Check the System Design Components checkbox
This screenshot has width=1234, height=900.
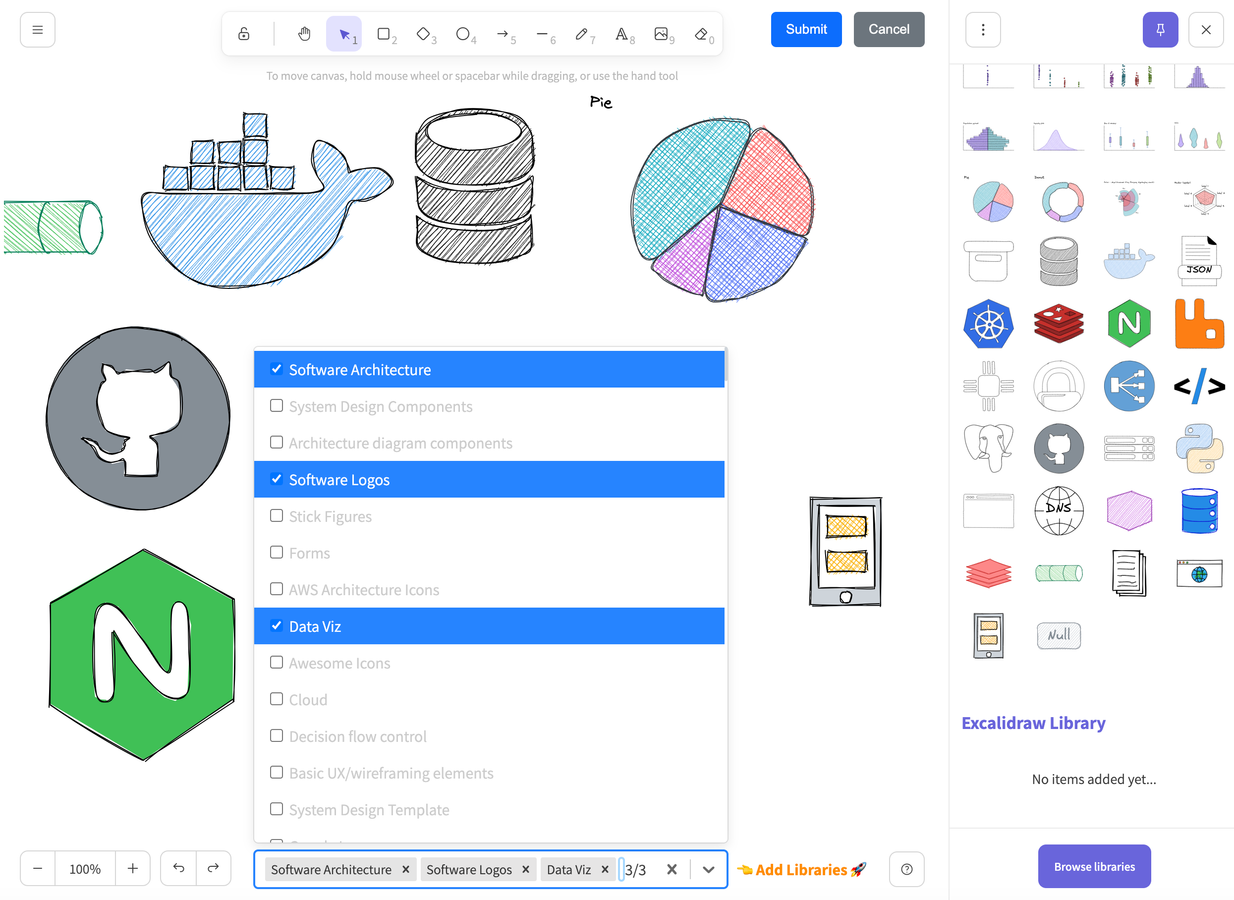click(277, 406)
